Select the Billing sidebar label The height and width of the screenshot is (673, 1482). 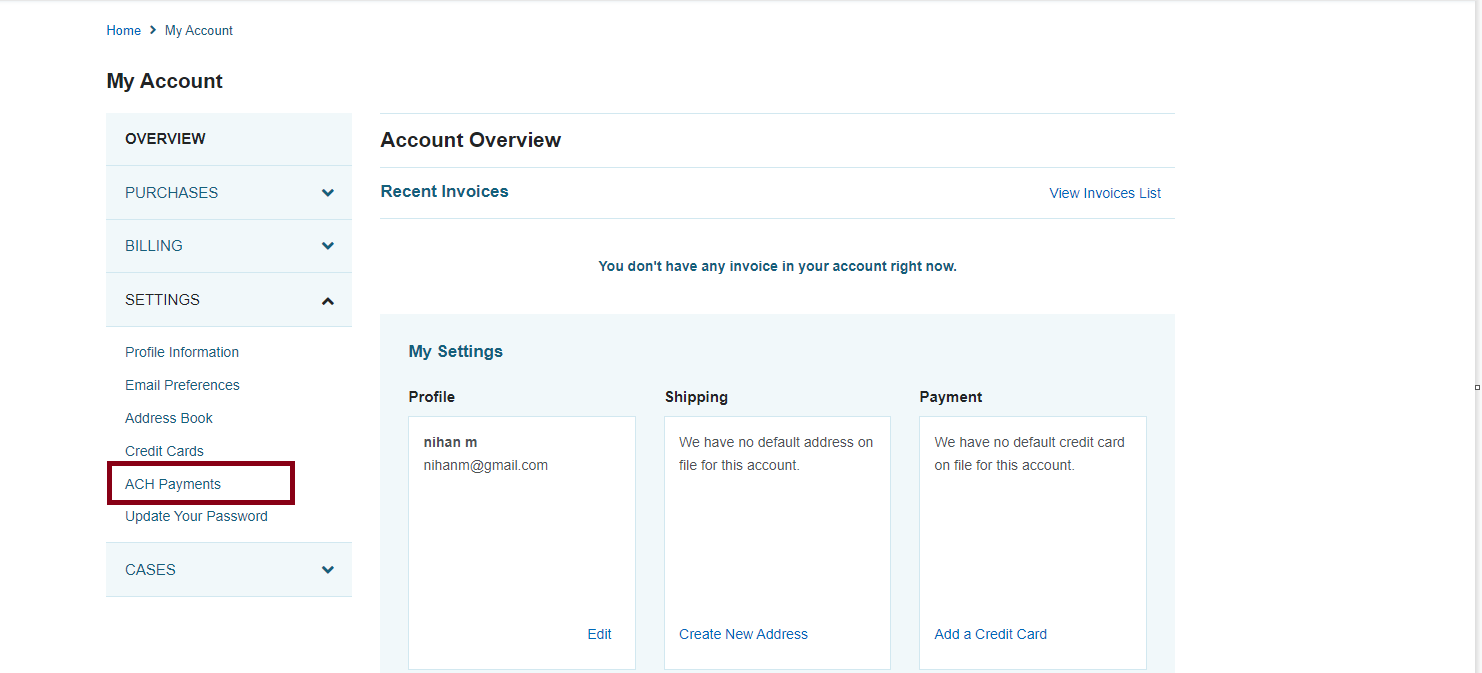153,246
